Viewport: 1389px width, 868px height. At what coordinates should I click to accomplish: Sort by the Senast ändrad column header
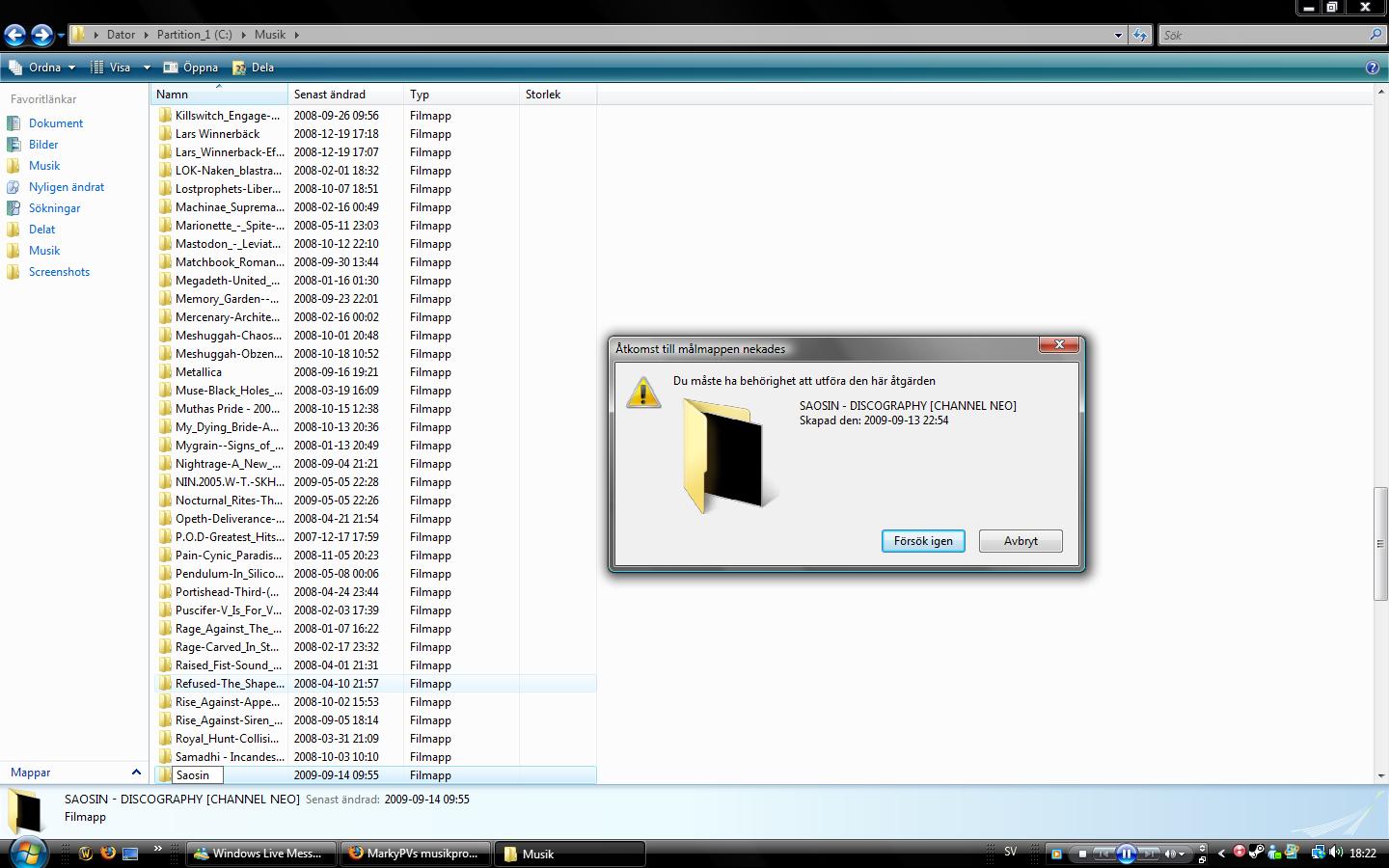[345, 95]
